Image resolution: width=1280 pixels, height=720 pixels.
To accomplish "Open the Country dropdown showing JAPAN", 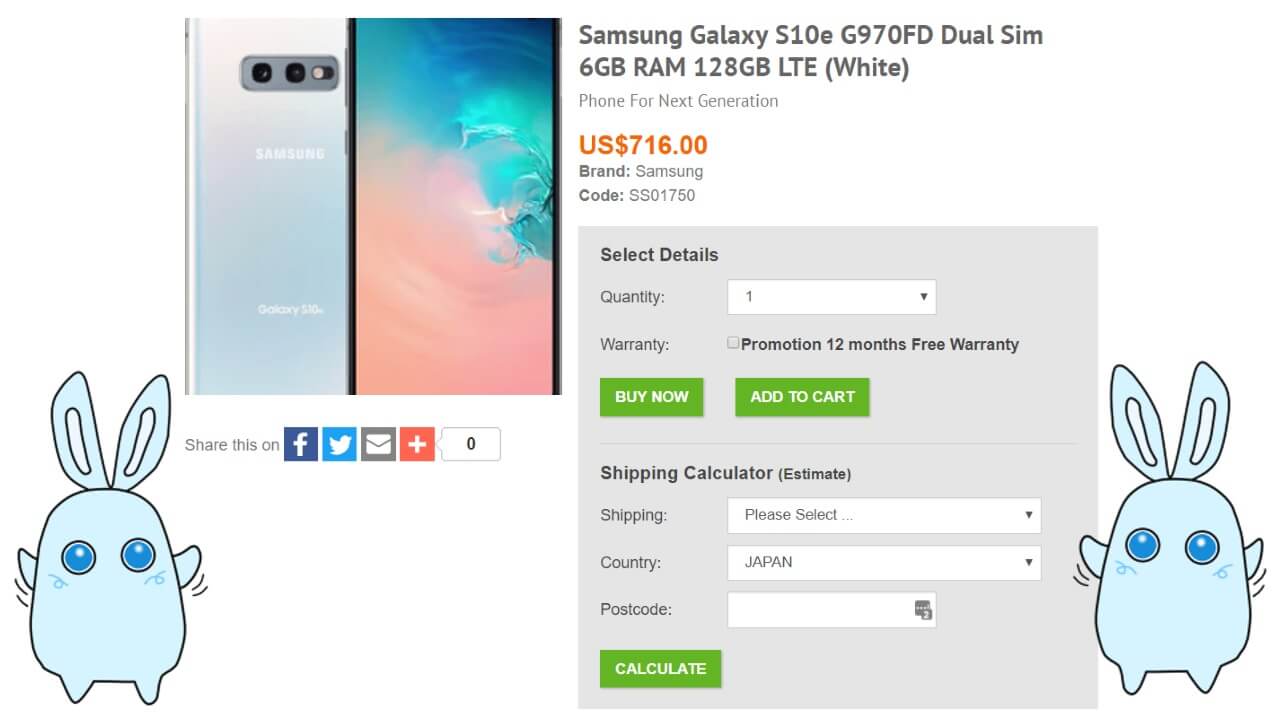I will (x=884, y=562).
